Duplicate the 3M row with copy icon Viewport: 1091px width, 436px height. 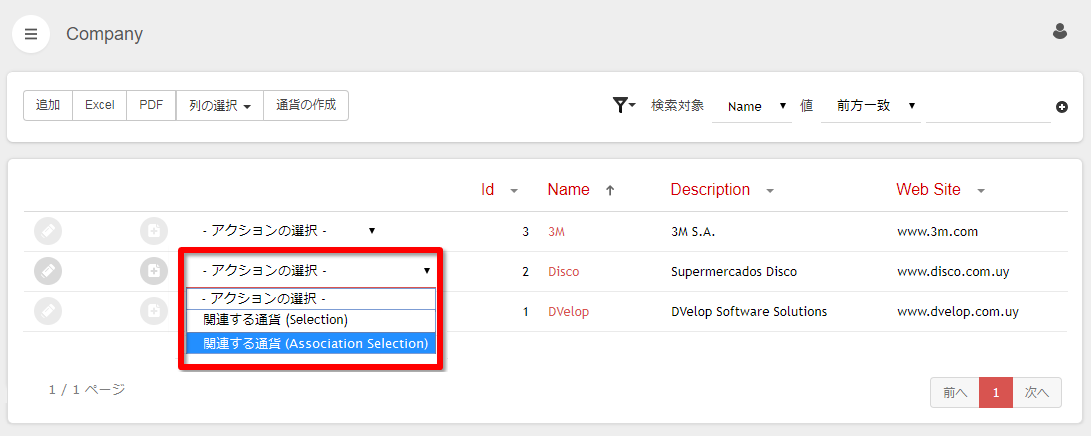pyautogui.click(x=154, y=232)
